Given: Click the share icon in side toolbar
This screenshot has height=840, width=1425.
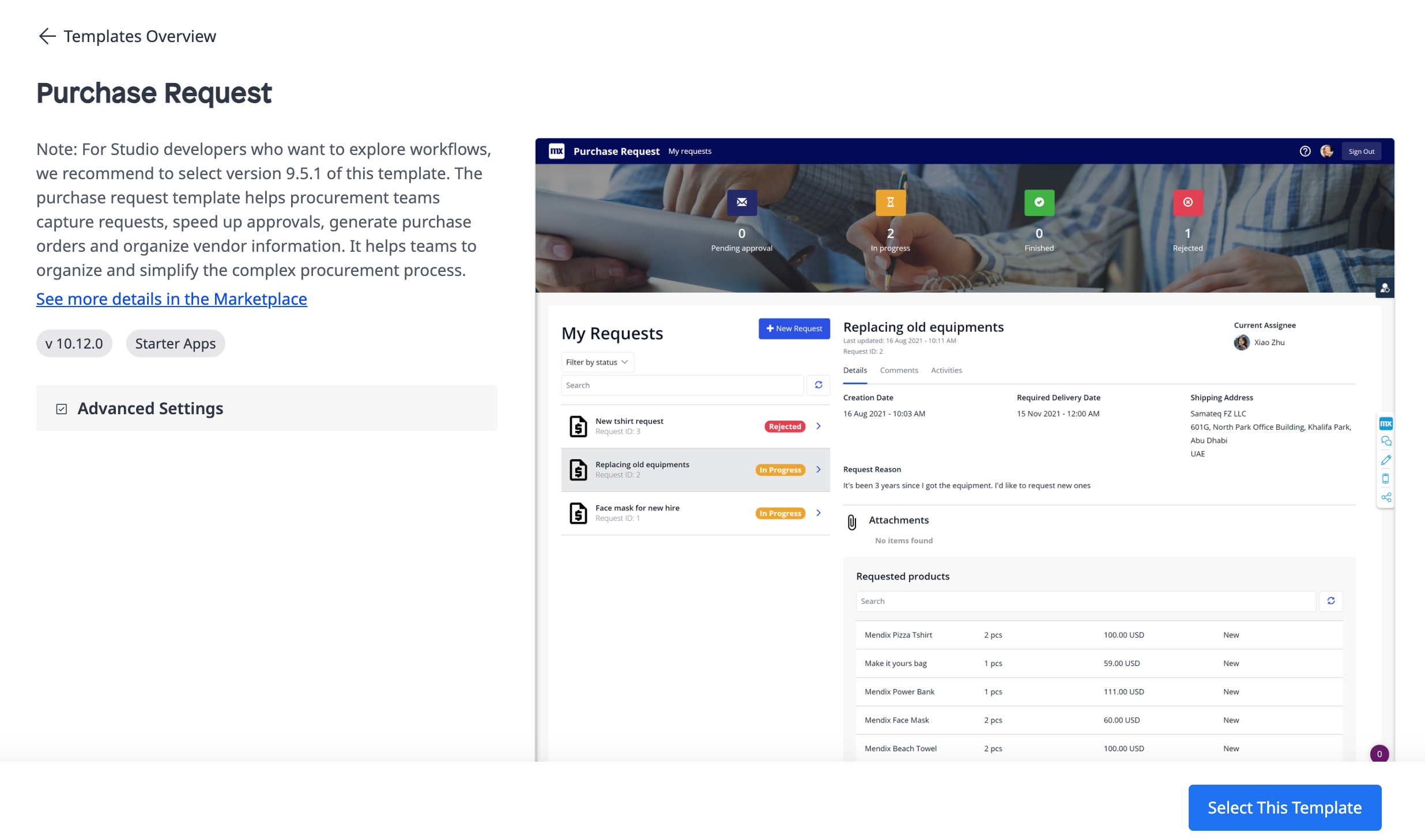Looking at the screenshot, I should point(1386,497).
